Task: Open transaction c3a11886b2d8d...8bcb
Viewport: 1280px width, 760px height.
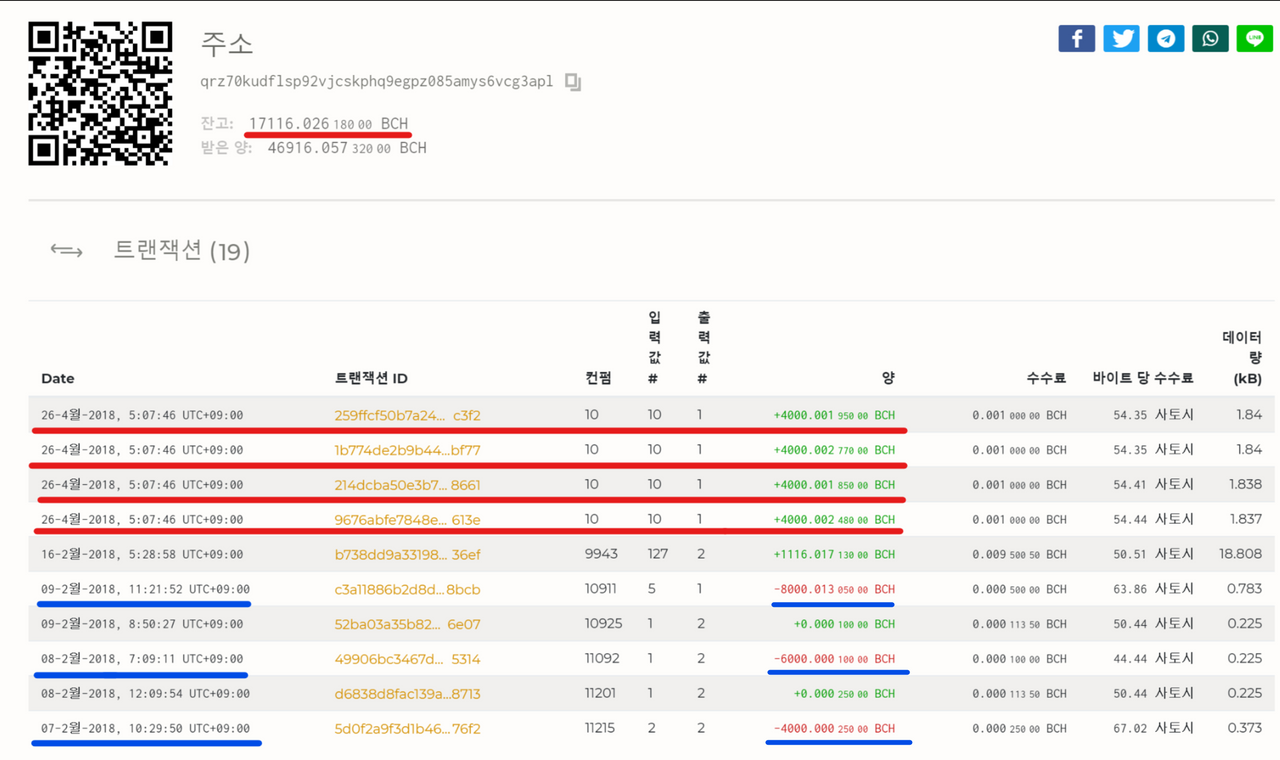Action: pyautogui.click(x=407, y=589)
